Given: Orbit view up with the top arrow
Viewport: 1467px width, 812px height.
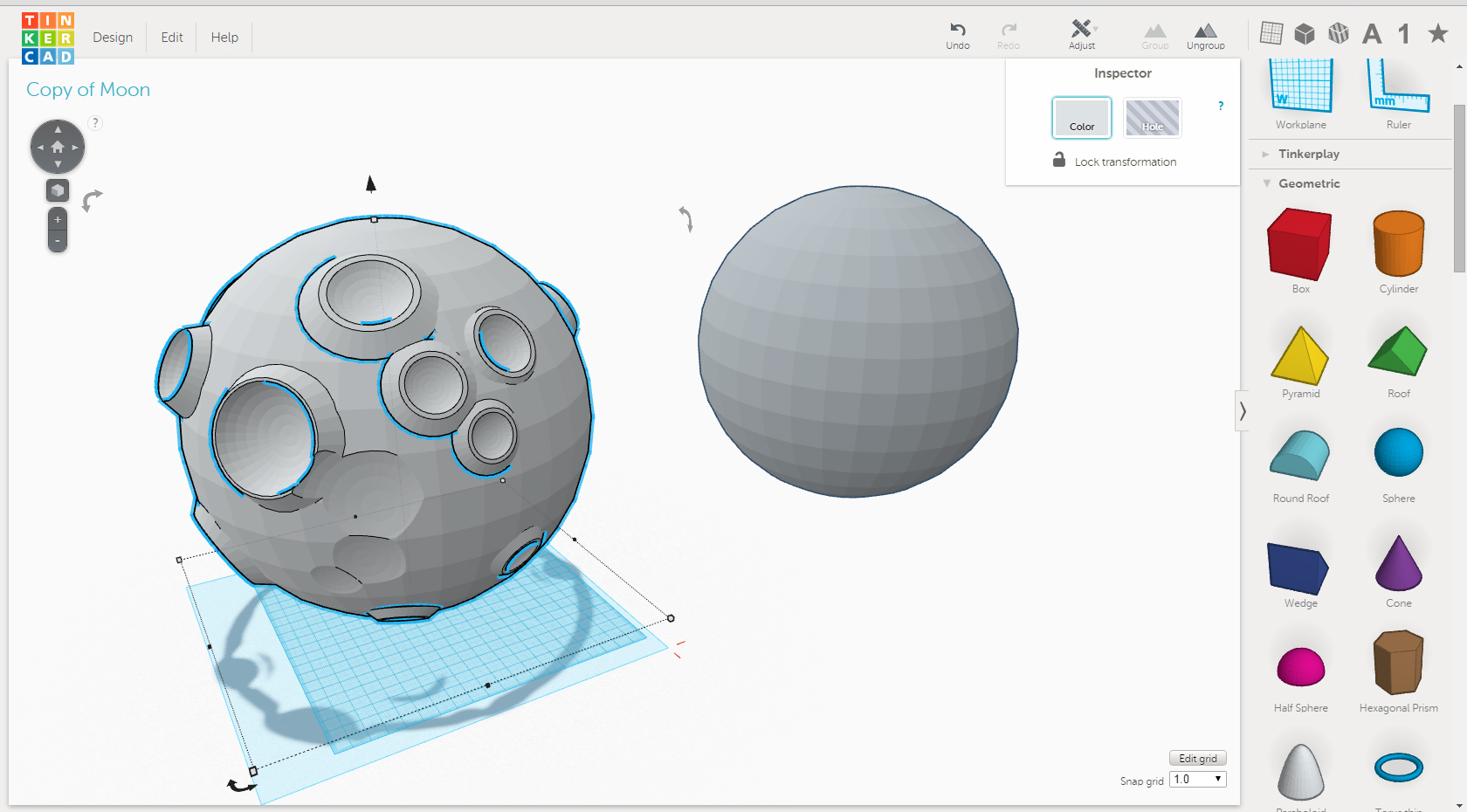Looking at the screenshot, I should click(x=58, y=129).
